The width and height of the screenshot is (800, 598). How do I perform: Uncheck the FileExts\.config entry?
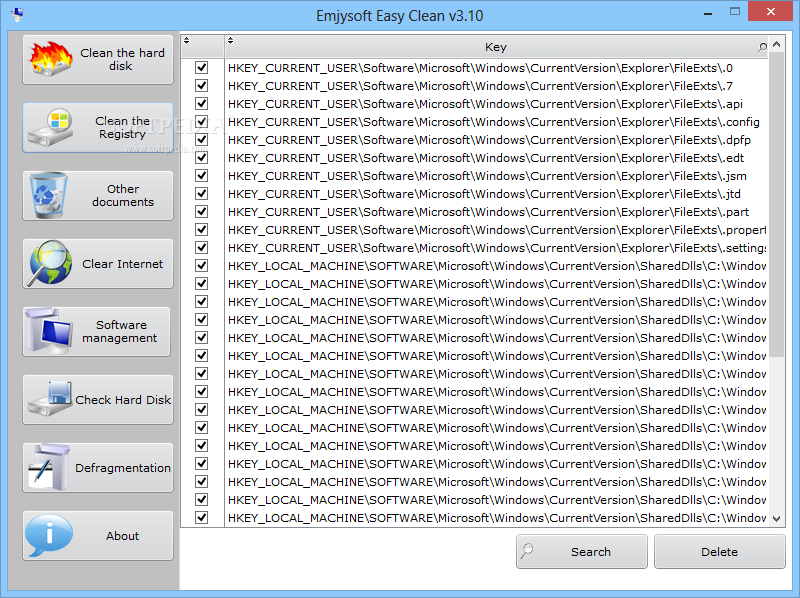click(x=202, y=121)
